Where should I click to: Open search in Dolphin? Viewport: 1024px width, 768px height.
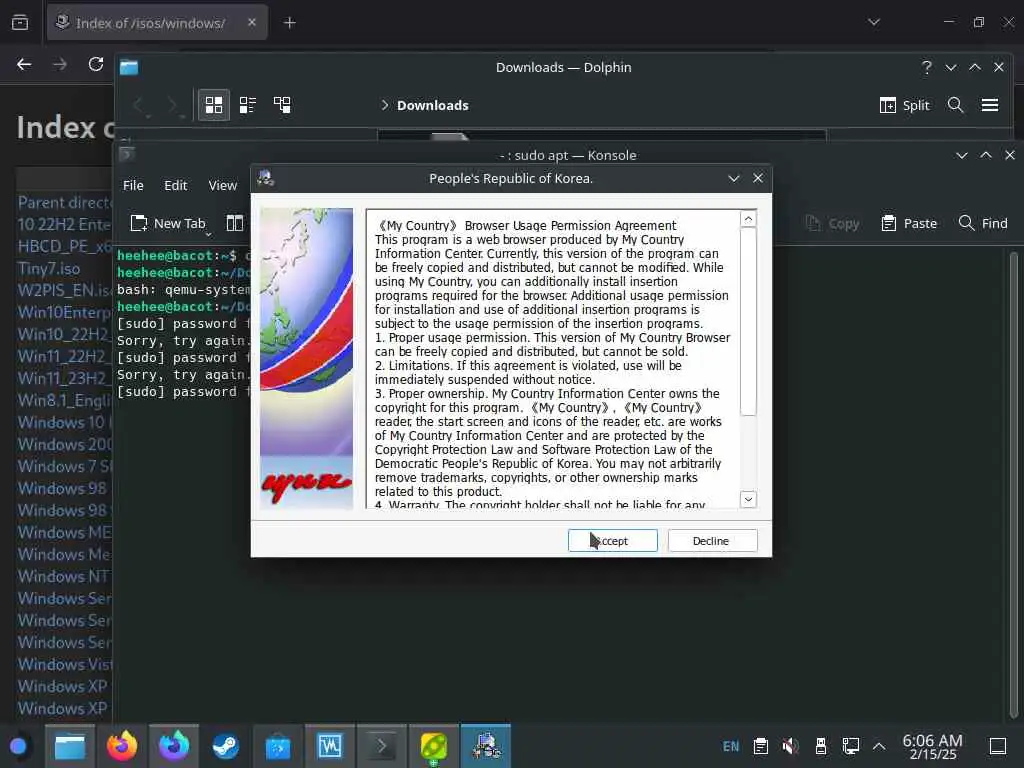click(955, 105)
